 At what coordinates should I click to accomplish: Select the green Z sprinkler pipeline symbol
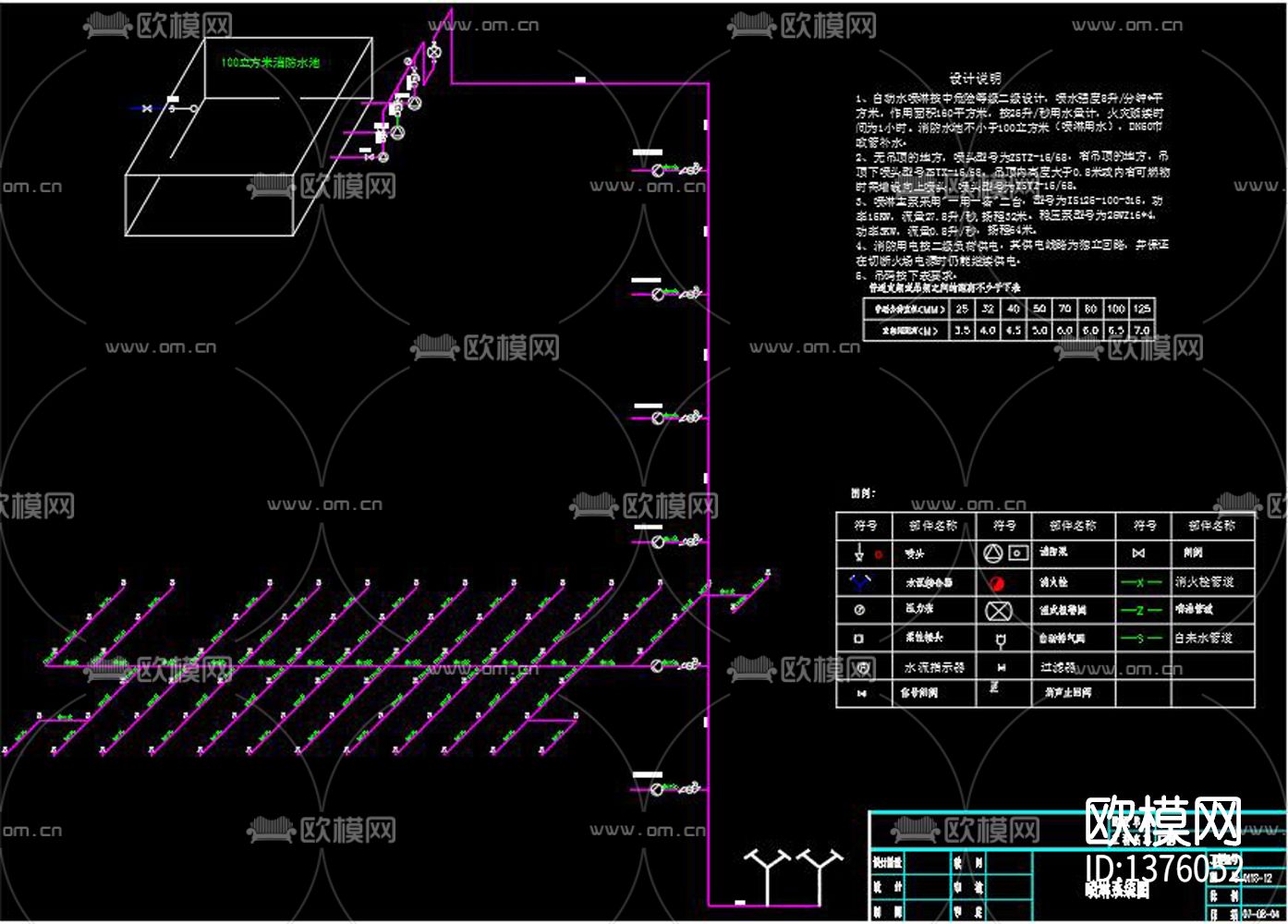pyautogui.click(x=1141, y=610)
